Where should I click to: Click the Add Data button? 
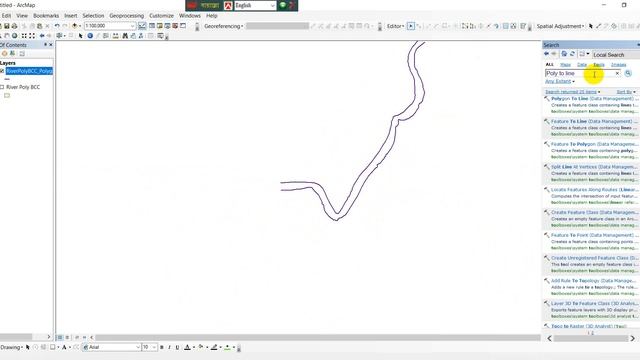(x=74, y=26)
